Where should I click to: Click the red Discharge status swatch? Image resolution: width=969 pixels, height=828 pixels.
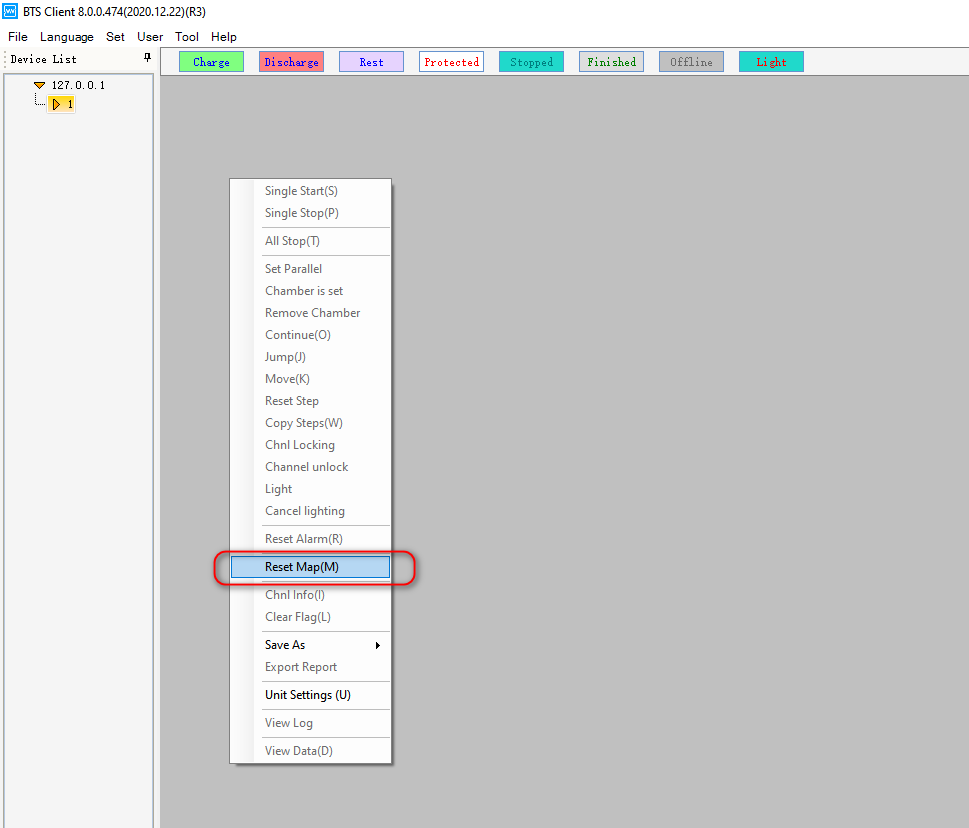tap(291, 62)
